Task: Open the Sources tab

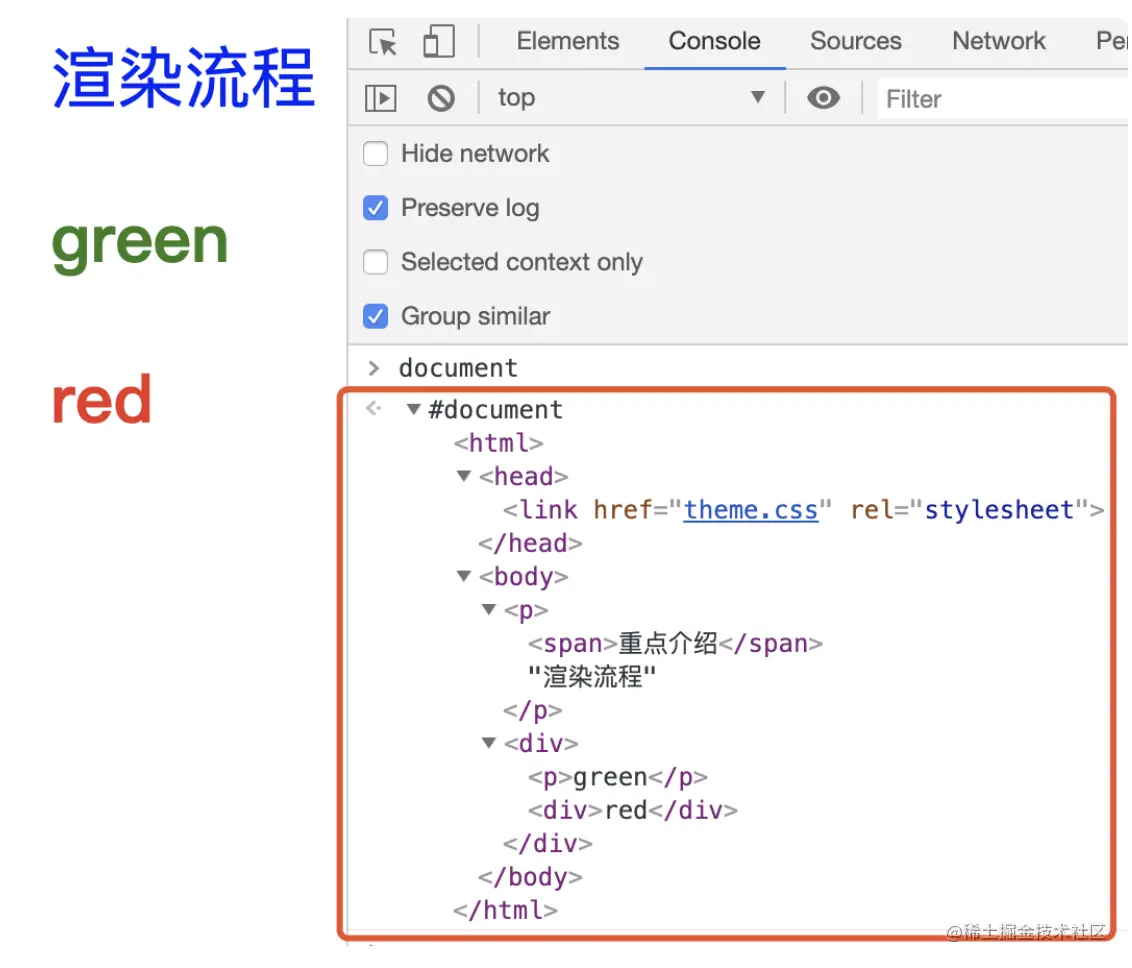Action: tap(855, 41)
